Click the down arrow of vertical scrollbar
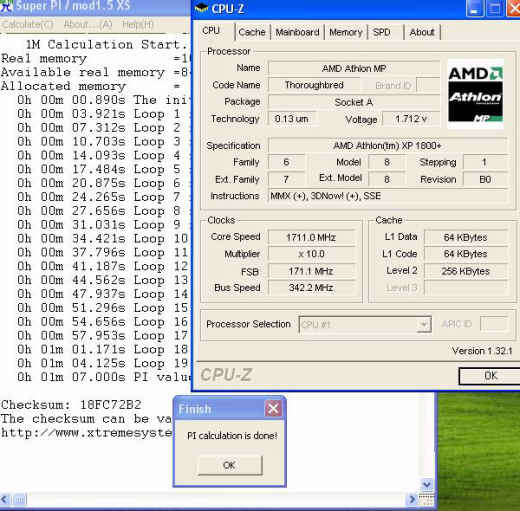Viewport: 520px width, 511px height. pos(427,484)
